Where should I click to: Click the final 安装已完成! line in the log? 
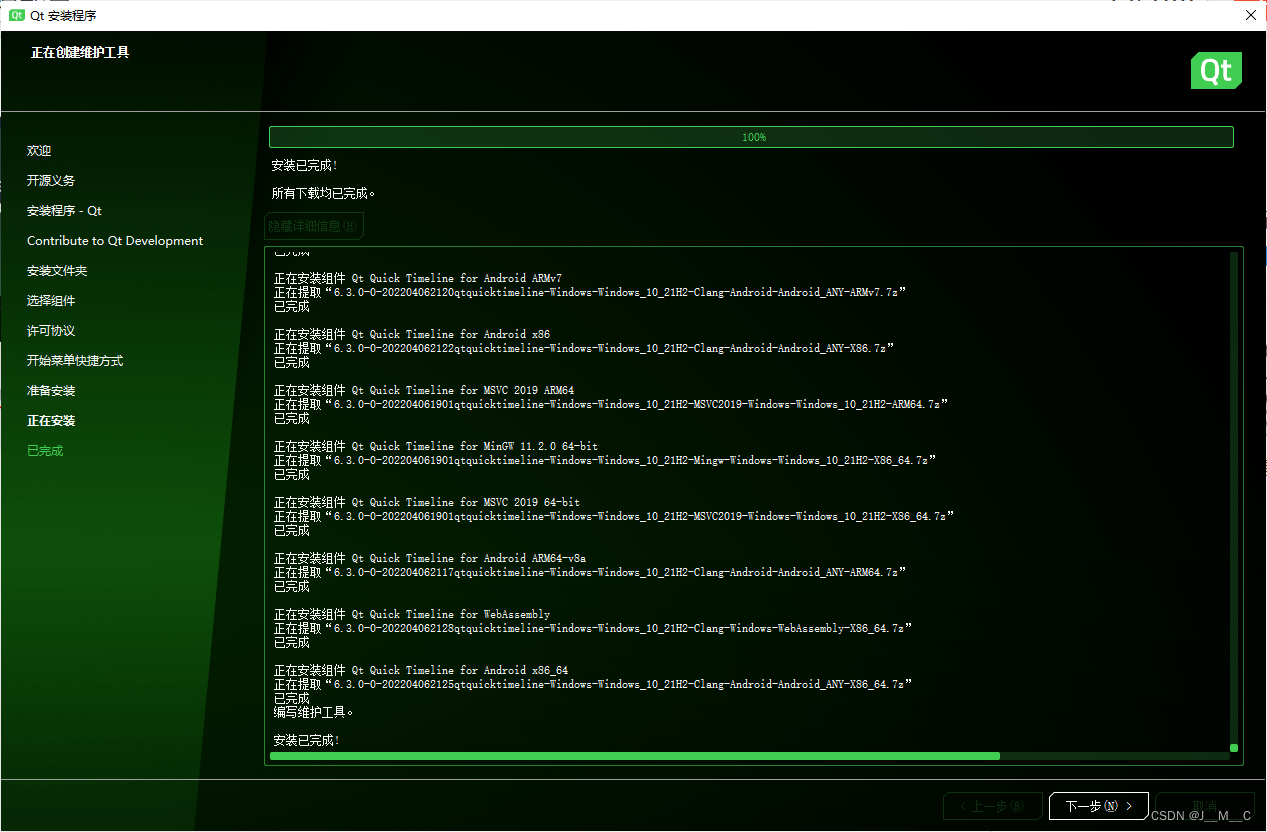[307, 741]
